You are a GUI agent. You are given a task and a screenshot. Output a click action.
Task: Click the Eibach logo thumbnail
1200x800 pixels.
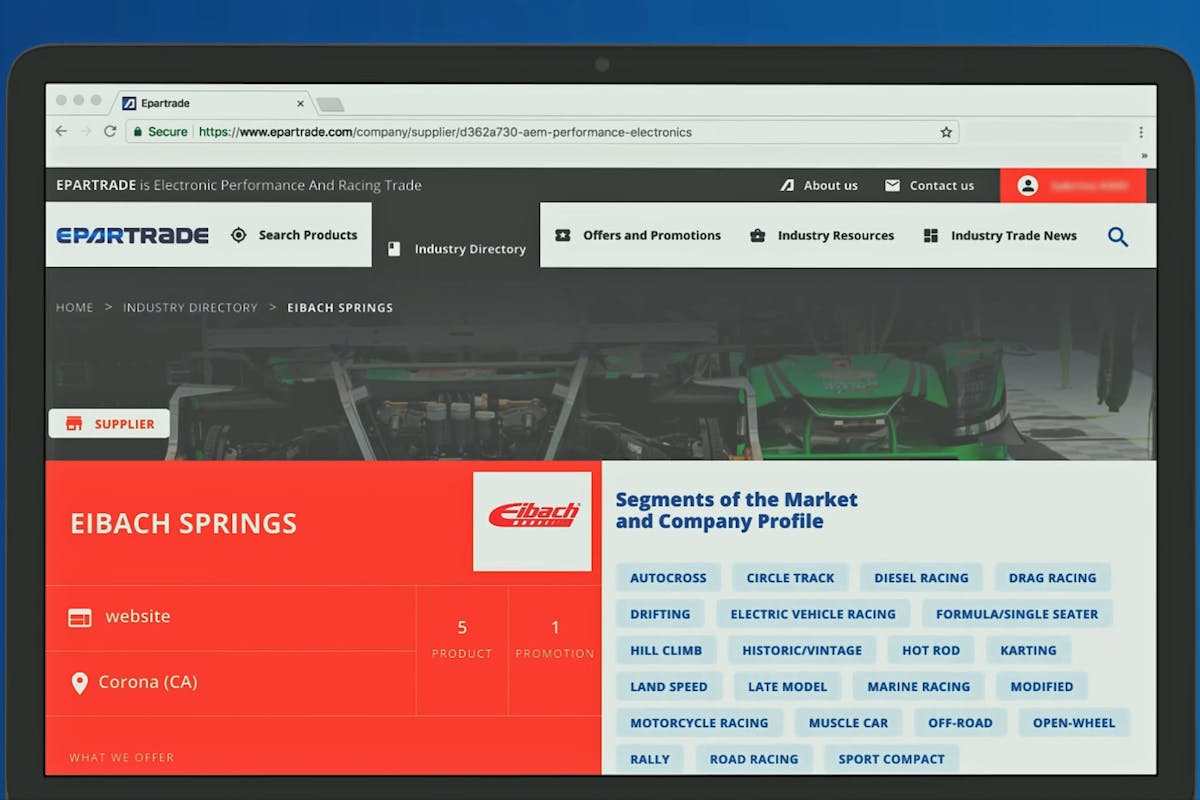(x=532, y=521)
